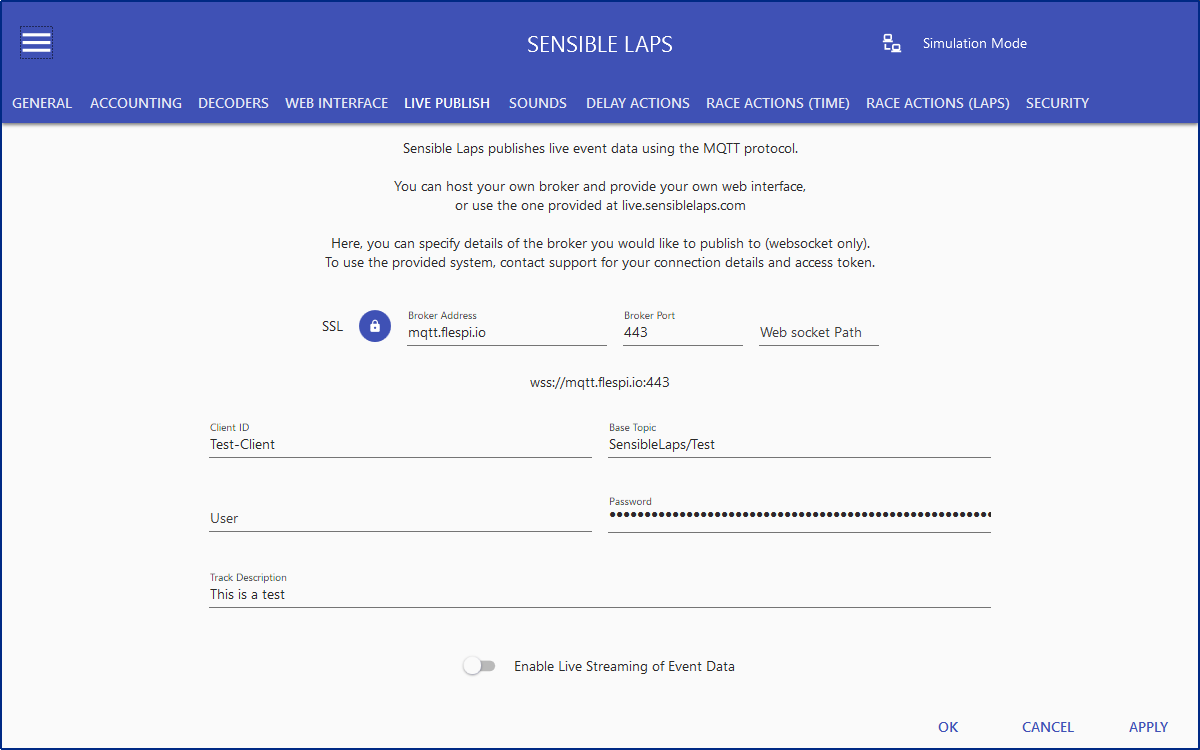Click the Simulation Mode label
The height and width of the screenshot is (750, 1200).
click(x=975, y=43)
